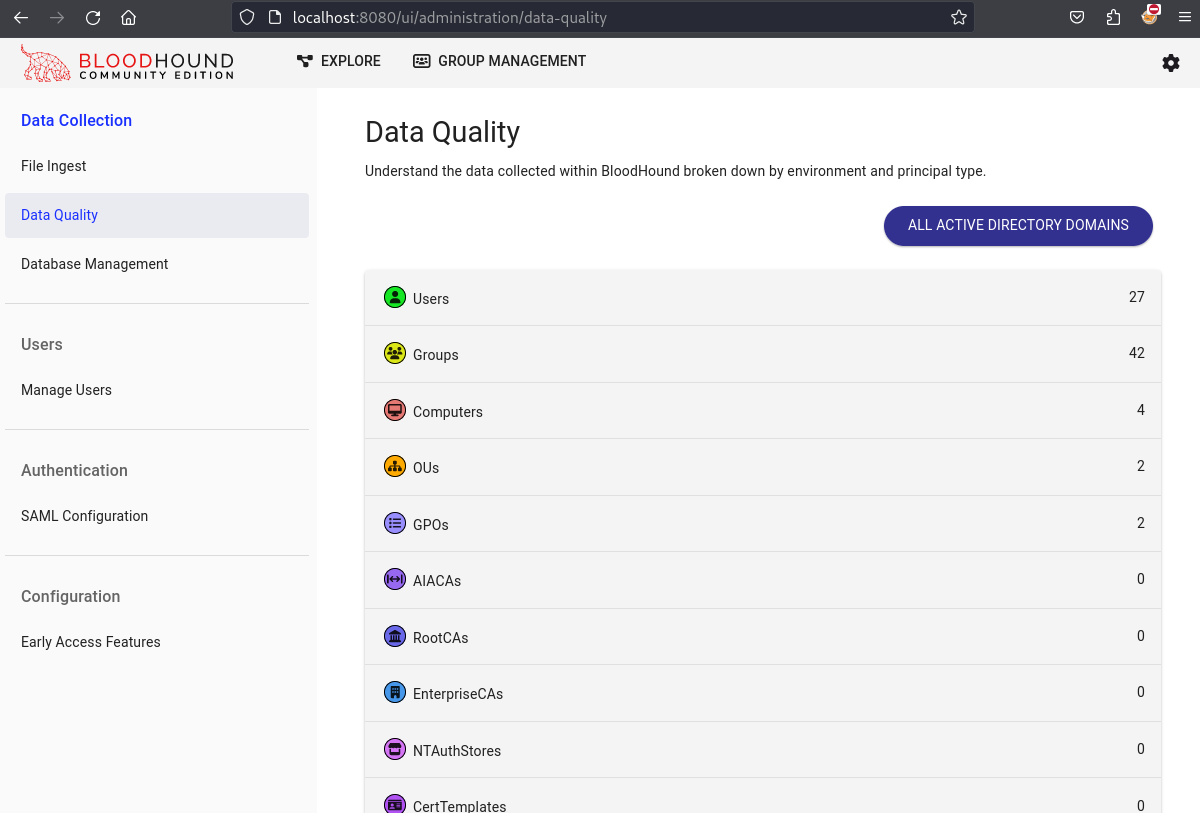1200x813 pixels.
Task: Open the Explore tab
Action: (x=339, y=61)
